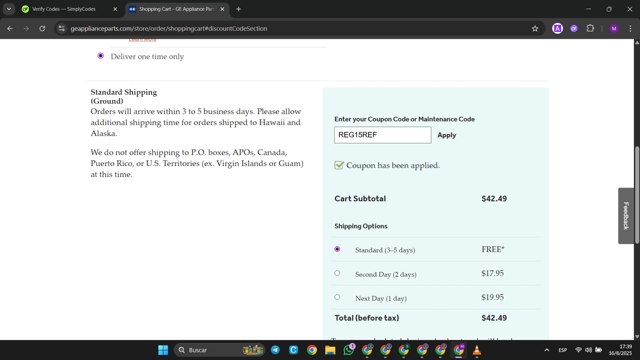Click the address bar URL
This screenshot has height=360, width=640.
click(x=169, y=29)
